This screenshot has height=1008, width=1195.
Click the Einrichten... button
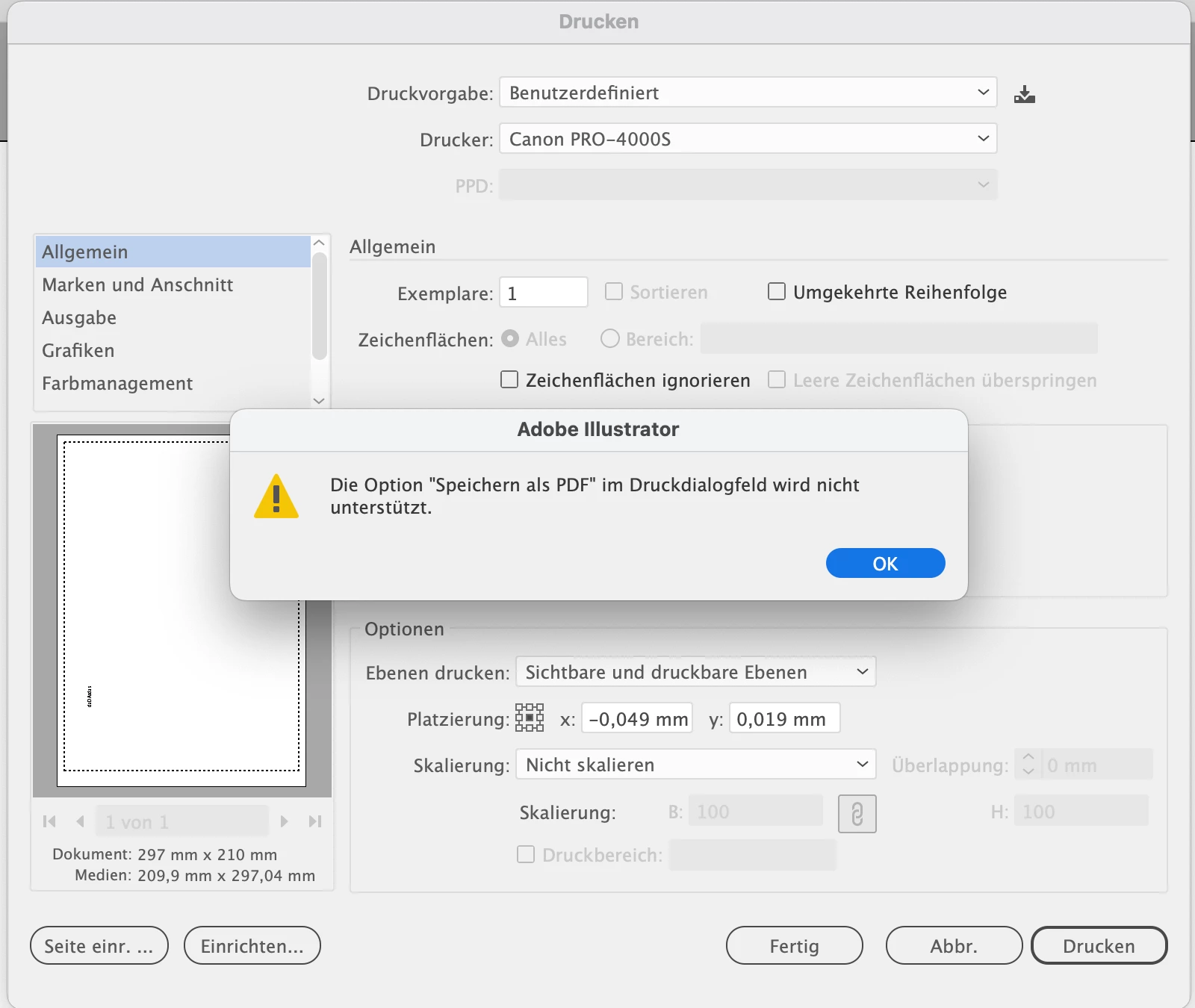tap(252, 945)
